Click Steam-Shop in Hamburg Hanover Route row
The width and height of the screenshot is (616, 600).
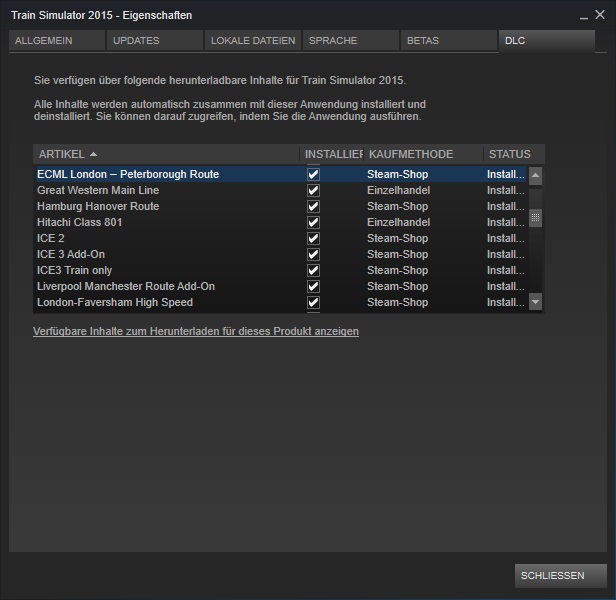[x=398, y=206]
